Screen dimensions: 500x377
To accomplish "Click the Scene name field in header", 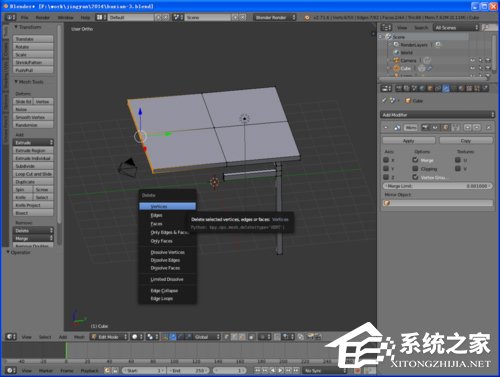I will pos(208,17).
